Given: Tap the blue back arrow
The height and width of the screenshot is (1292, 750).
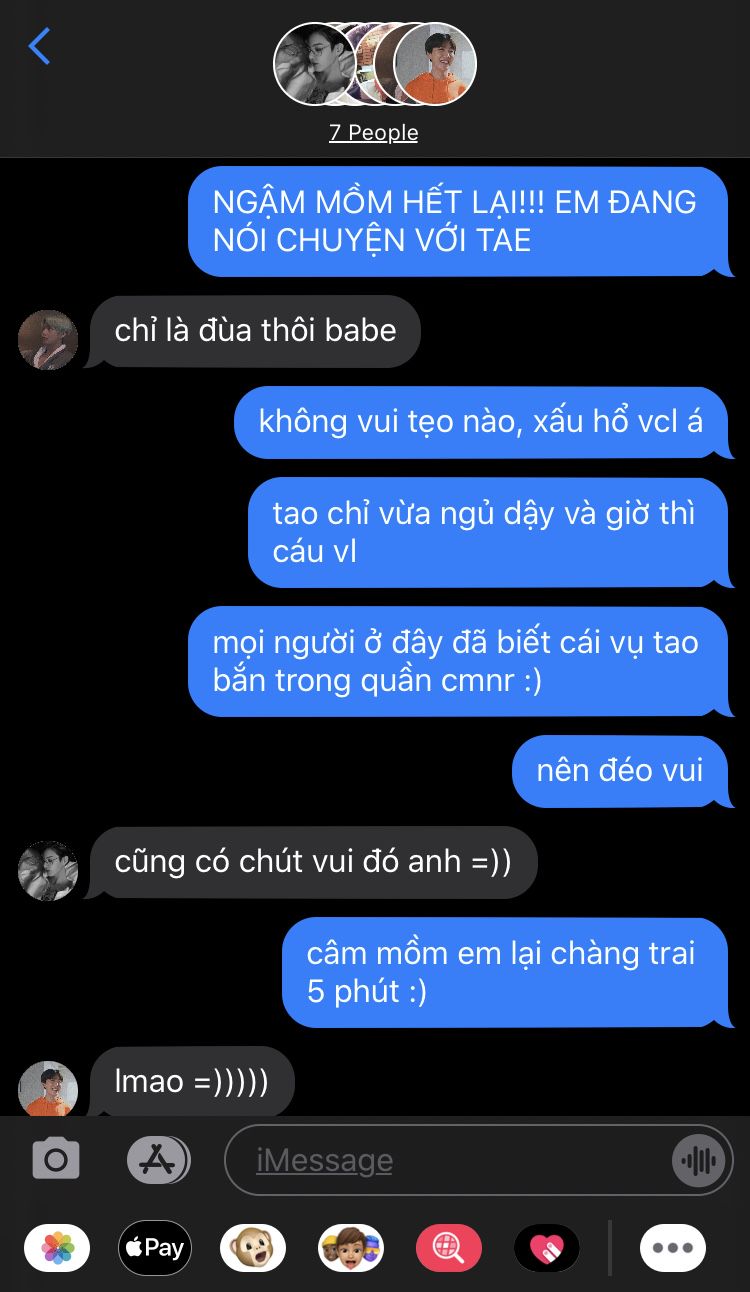Looking at the screenshot, I should point(39,46).
